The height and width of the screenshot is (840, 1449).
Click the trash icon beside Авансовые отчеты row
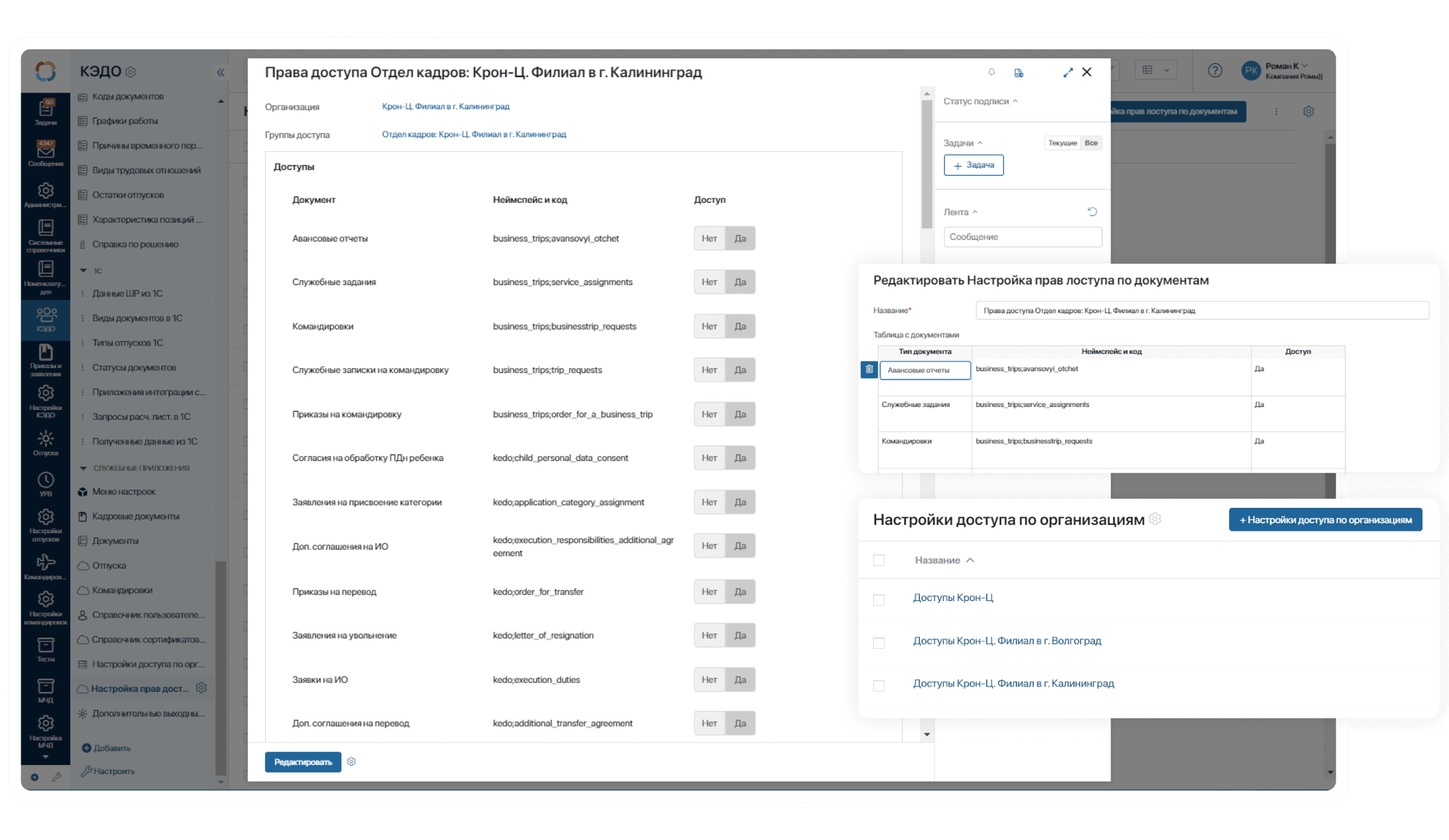[869, 369]
